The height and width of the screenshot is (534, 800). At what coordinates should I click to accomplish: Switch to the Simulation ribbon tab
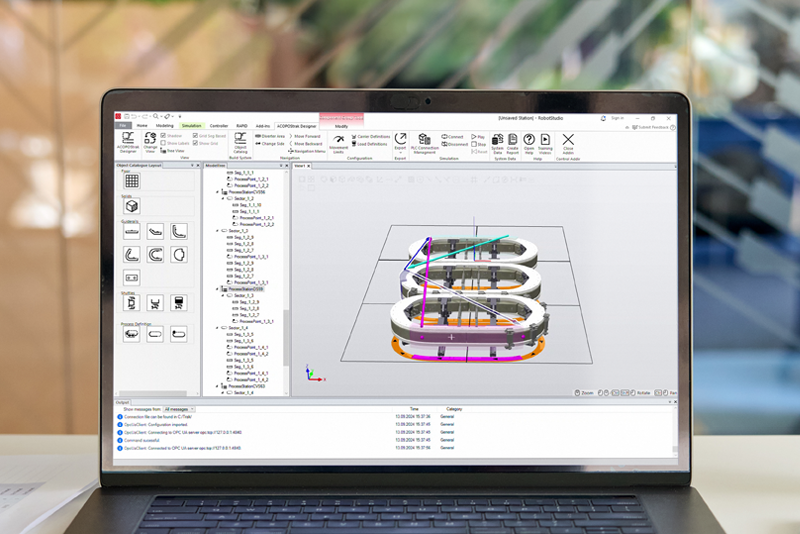[x=191, y=126]
